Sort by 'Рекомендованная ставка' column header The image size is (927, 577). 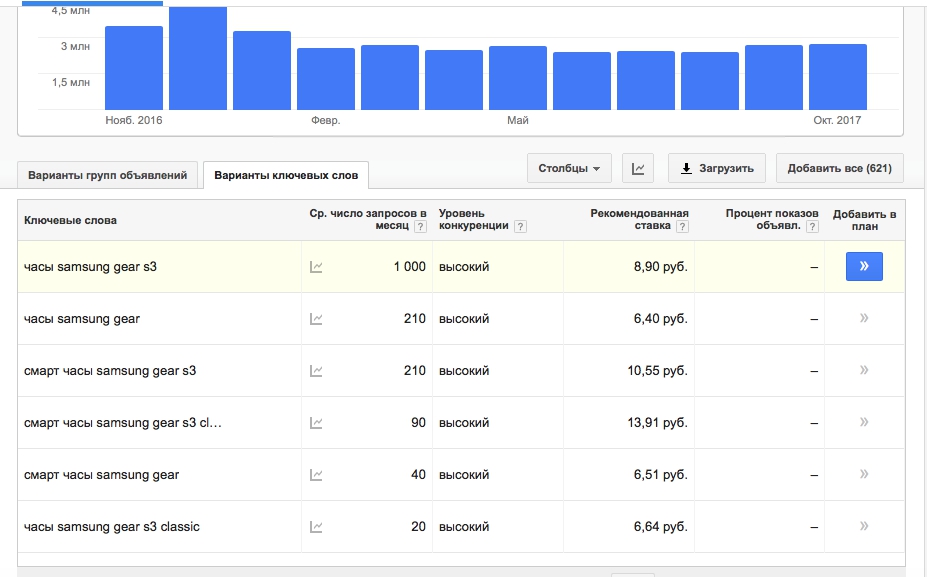(x=639, y=219)
